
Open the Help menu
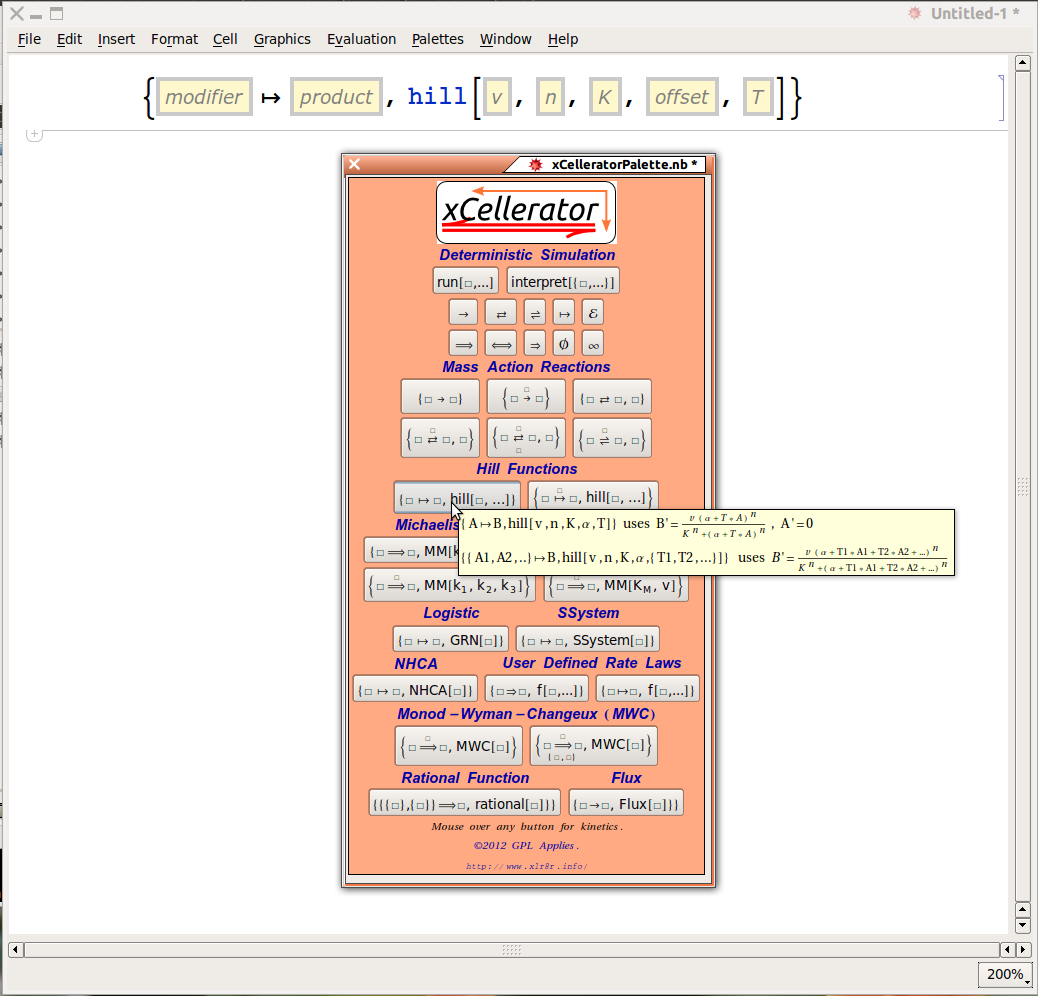point(563,39)
